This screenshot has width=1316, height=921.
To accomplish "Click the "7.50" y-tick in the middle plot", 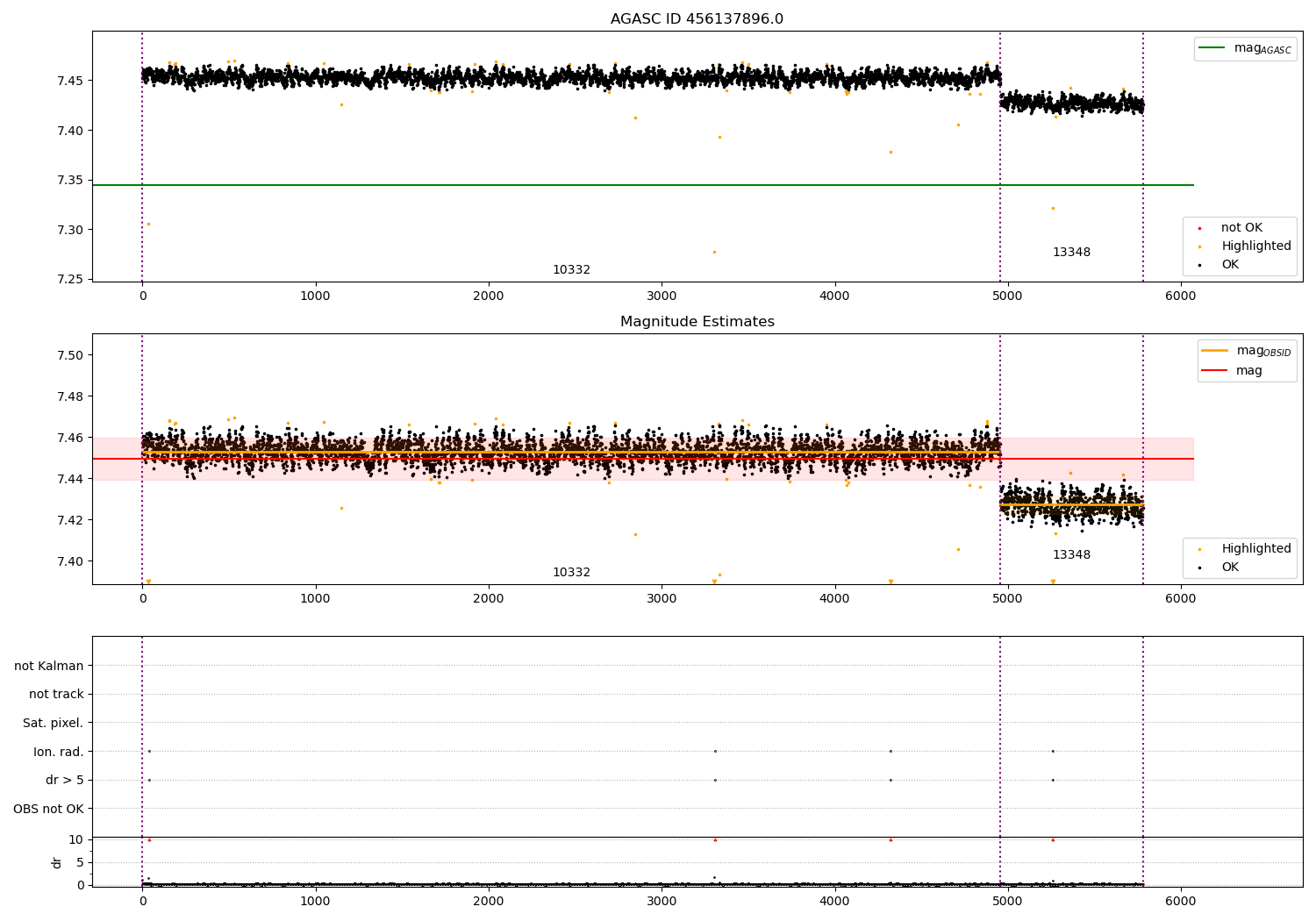I will pyautogui.click(x=70, y=356).
